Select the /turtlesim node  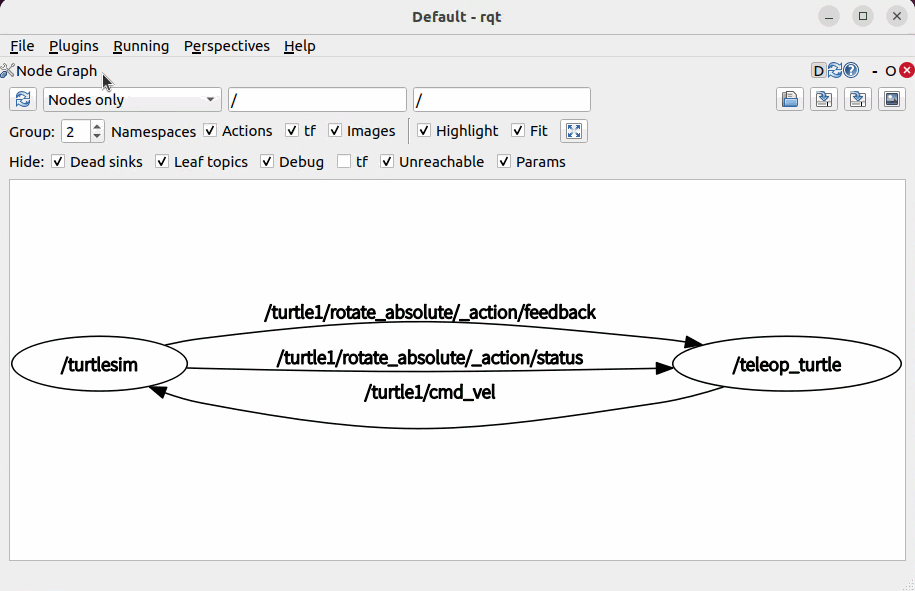tap(99, 364)
